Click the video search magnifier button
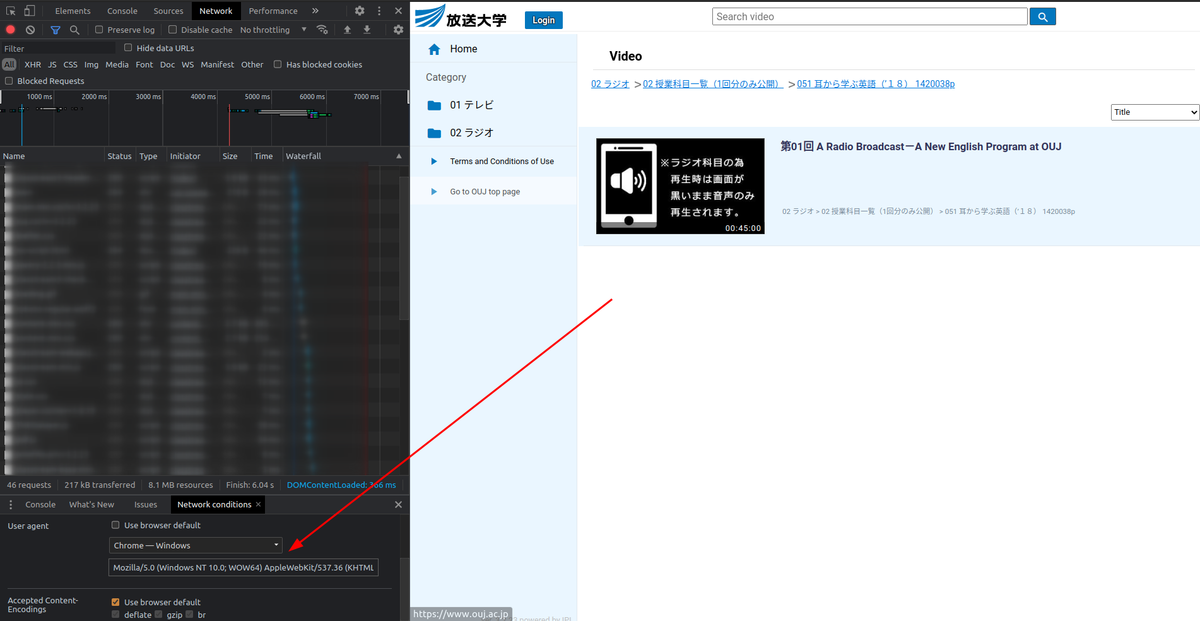1200x621 pixels. pos(1043,17)
